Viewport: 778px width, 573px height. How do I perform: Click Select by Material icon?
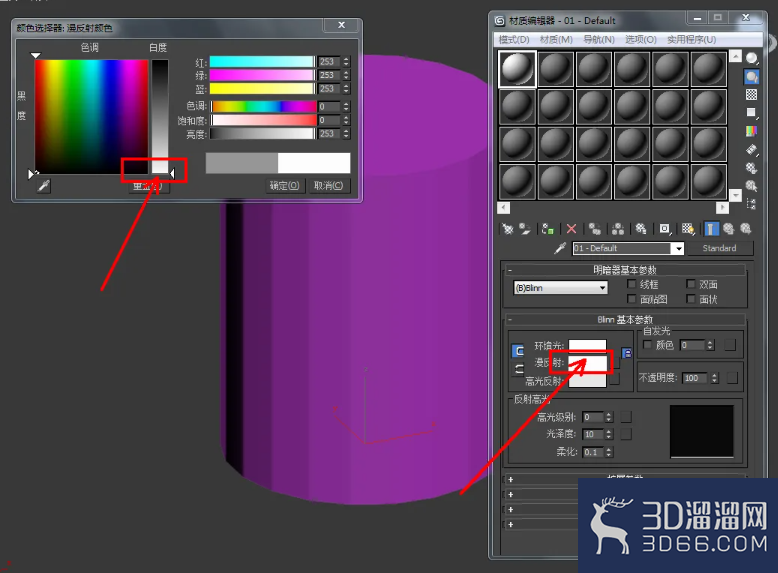(752, 186)
